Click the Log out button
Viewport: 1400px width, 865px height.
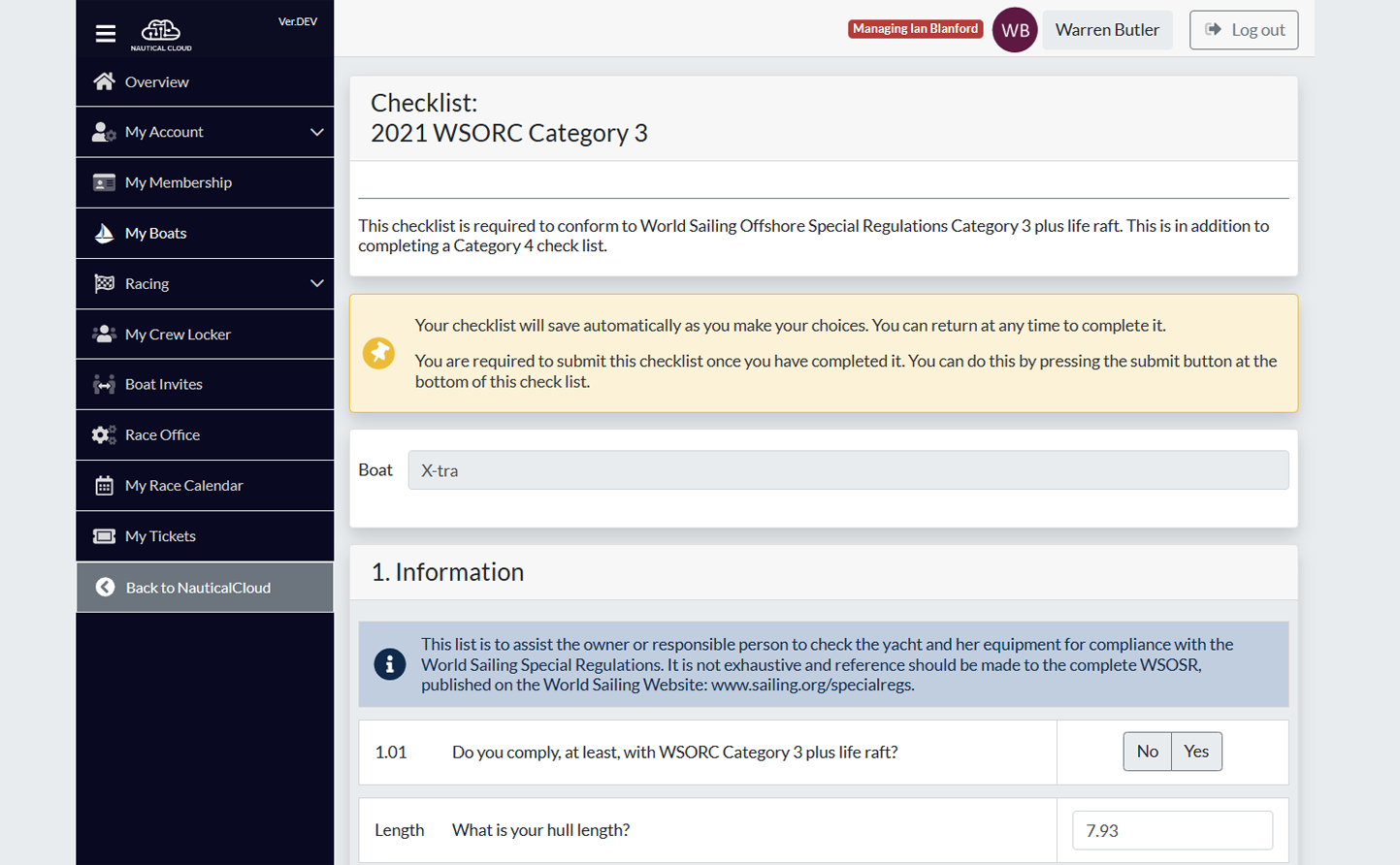1244,30
